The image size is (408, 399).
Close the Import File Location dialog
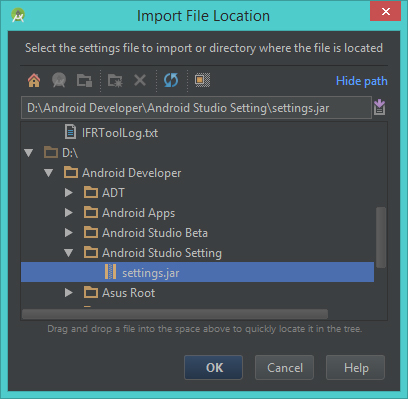click(386, 12)
